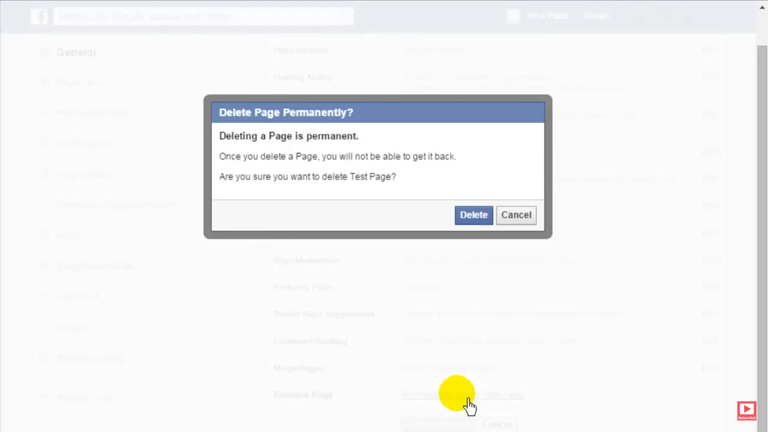Edit the Profanity Filter setting
768x432 pixels.
(x=709, y=288)
